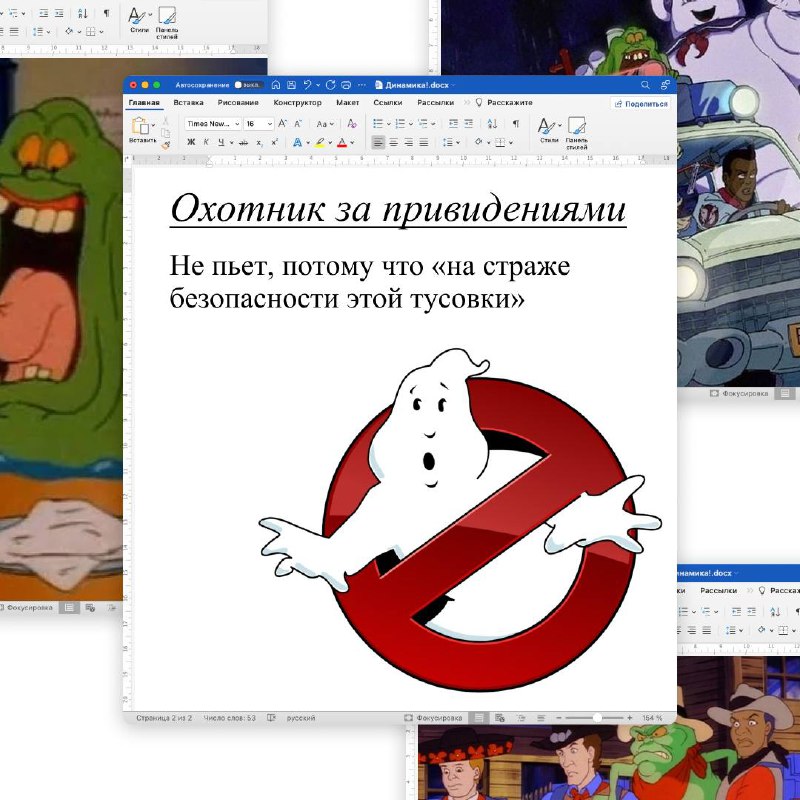Center the paragraph text

(x=393, y=142)
